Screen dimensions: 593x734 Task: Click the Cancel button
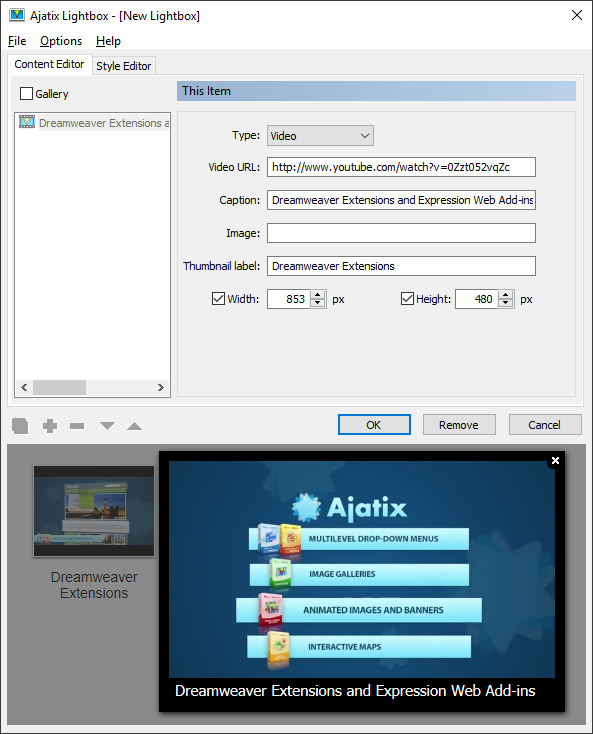(x=544, y=425)
